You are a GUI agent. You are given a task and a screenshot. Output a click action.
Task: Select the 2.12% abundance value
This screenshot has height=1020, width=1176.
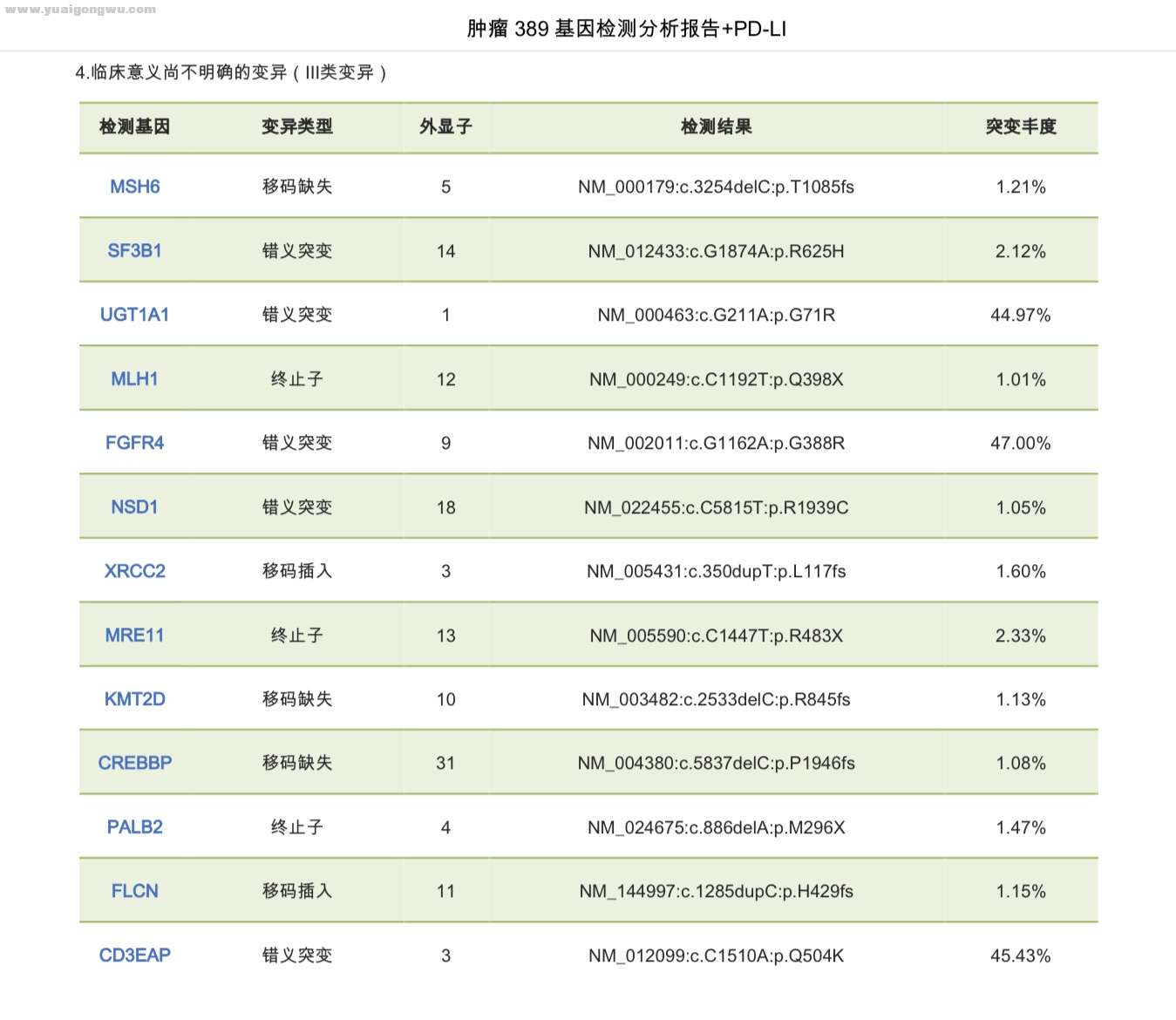point(1021,251)
